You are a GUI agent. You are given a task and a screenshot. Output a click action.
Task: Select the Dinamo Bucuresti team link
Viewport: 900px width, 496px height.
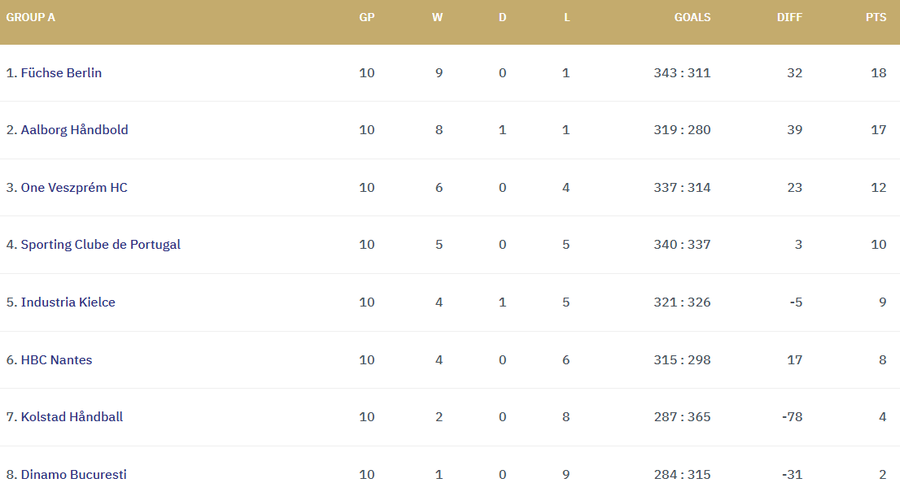click(74, 474)
